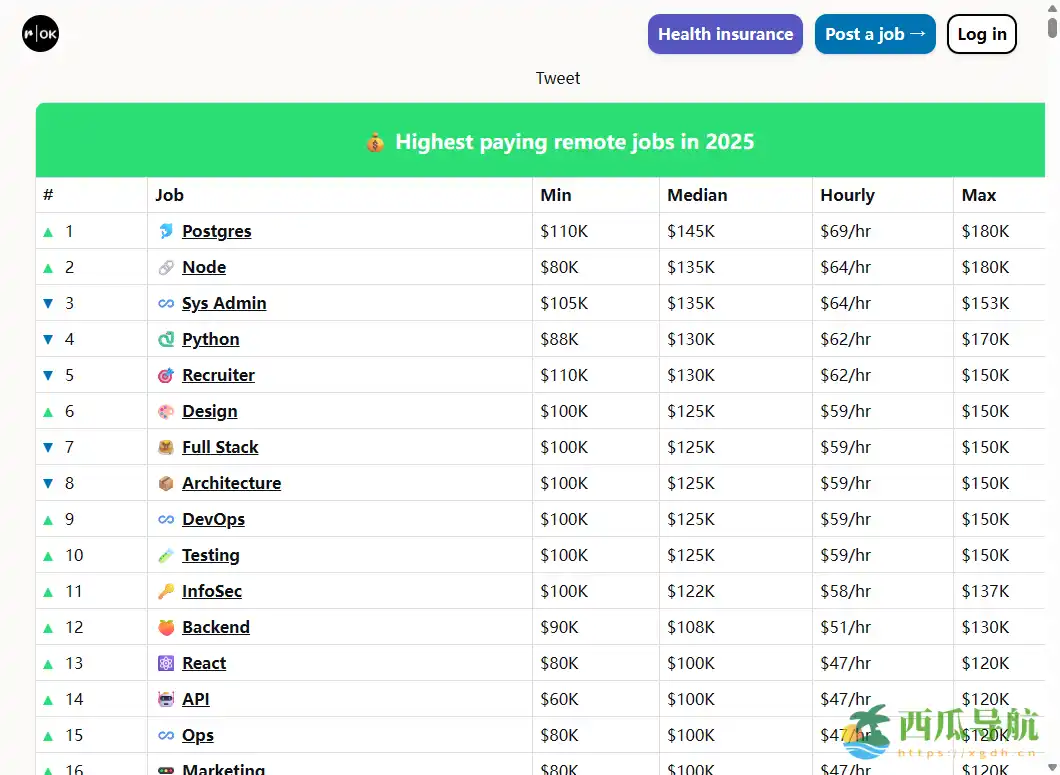Click the artist palette icon beside Design
The image size is (1060, 775).
click(165, 411)
